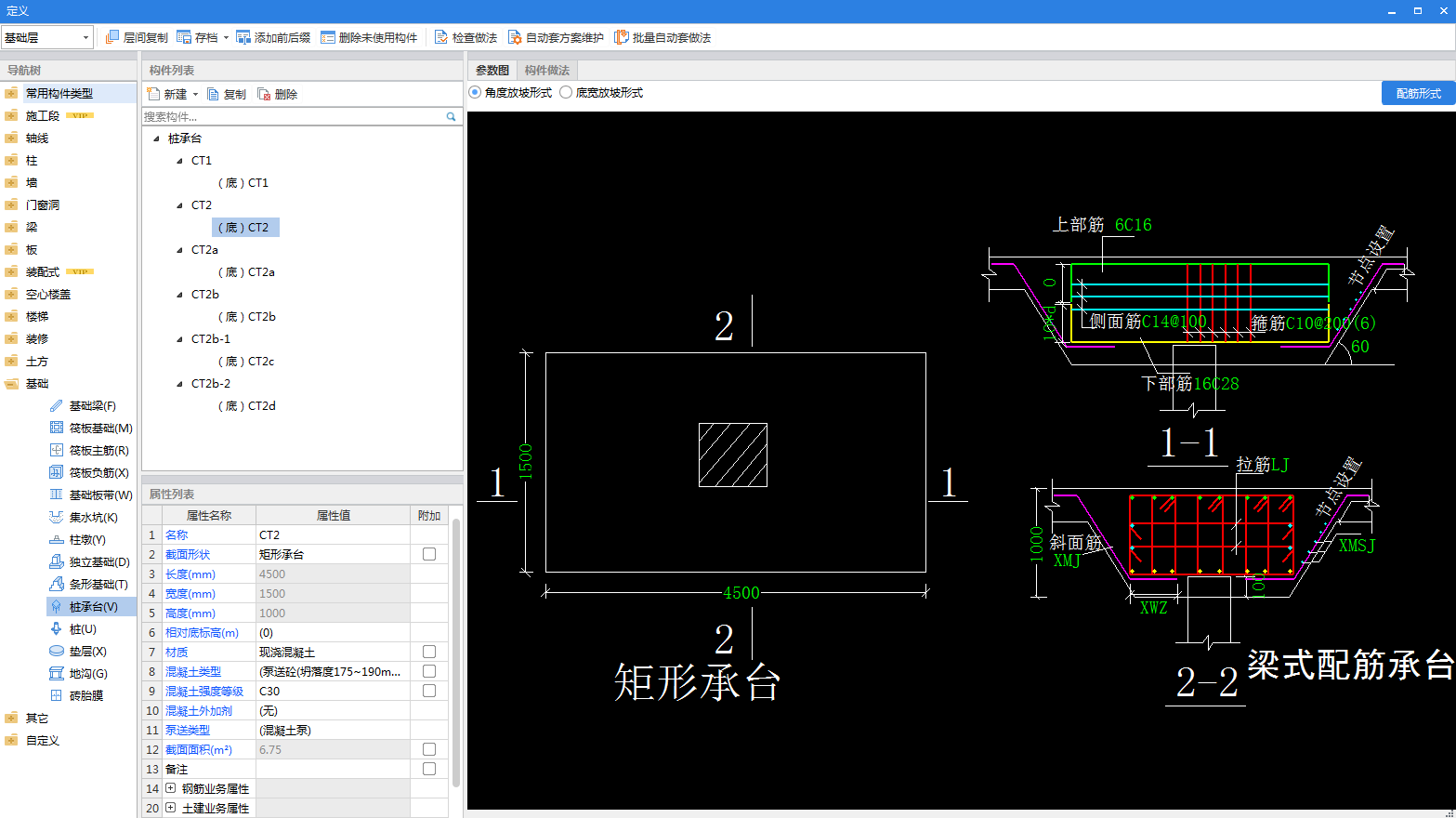This screenshot has height=818, width=1456.
Task: Click the 删除 component icon
Action: [x=264, y=94]
